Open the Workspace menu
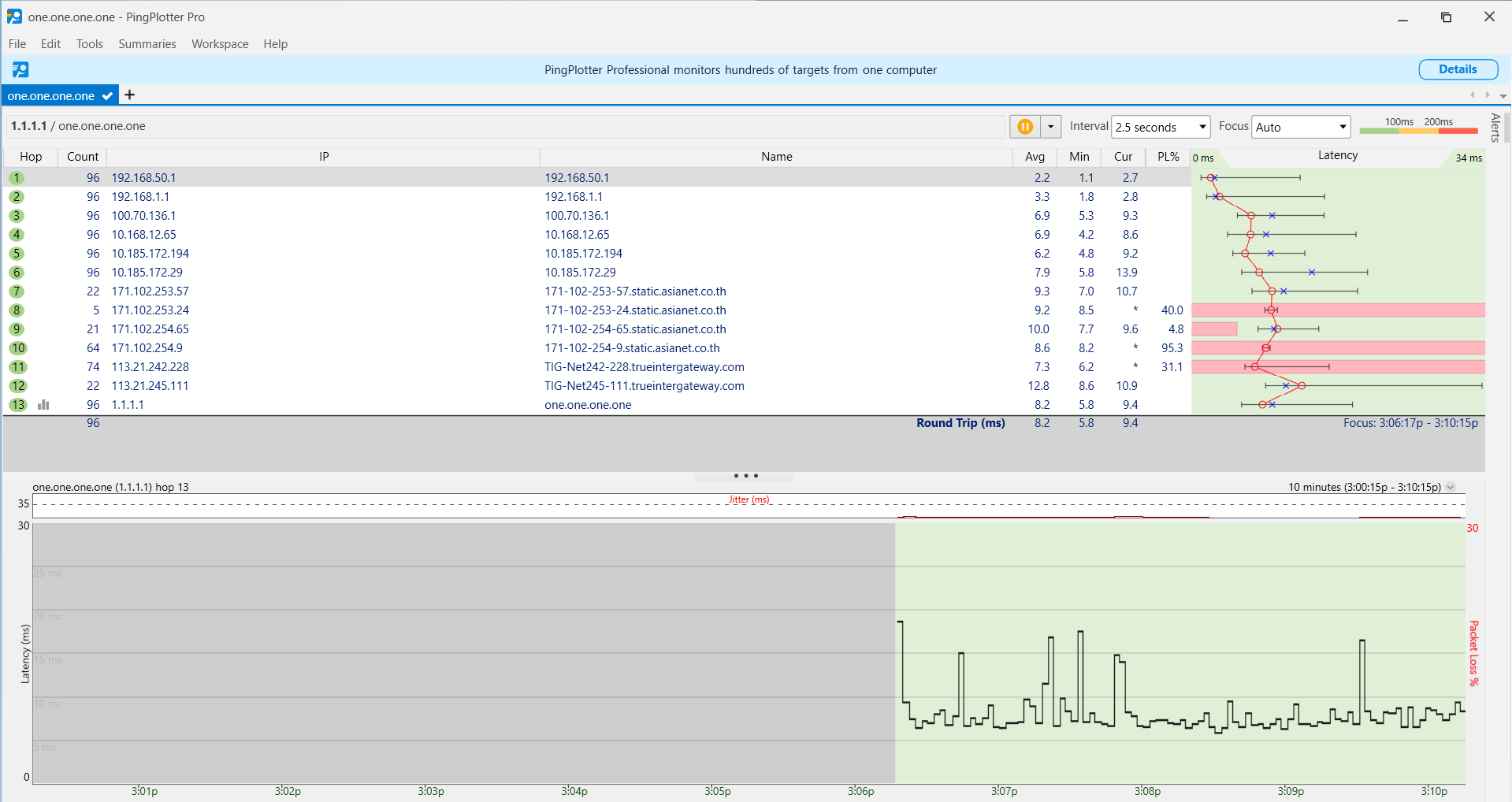 [x=220, y=44]
